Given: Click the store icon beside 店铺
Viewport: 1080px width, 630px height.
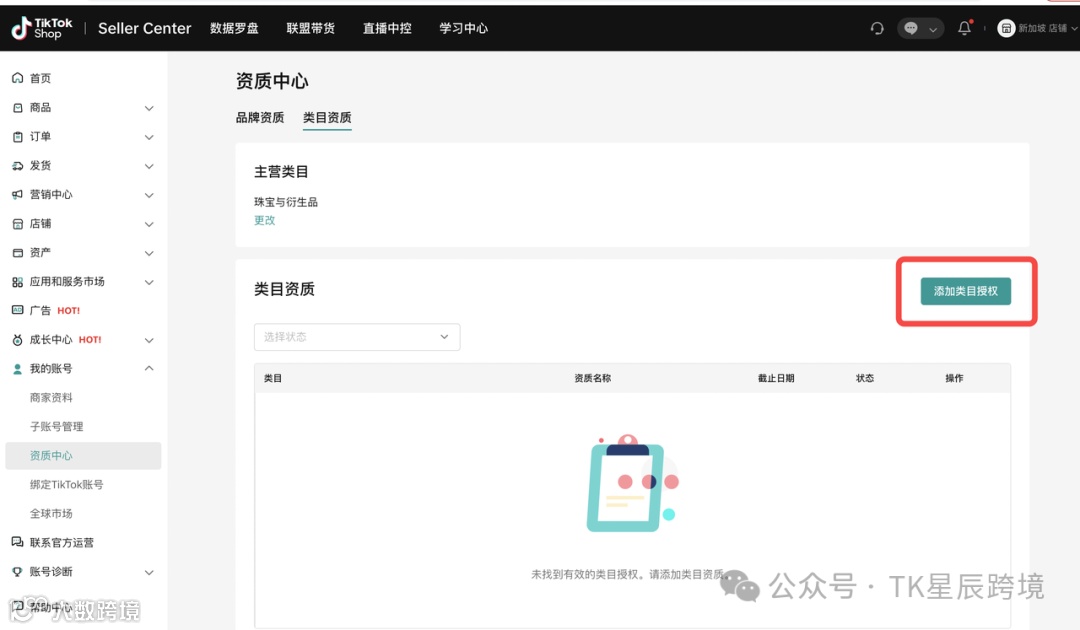Looking at the screenshot, I should coord(18,223).
